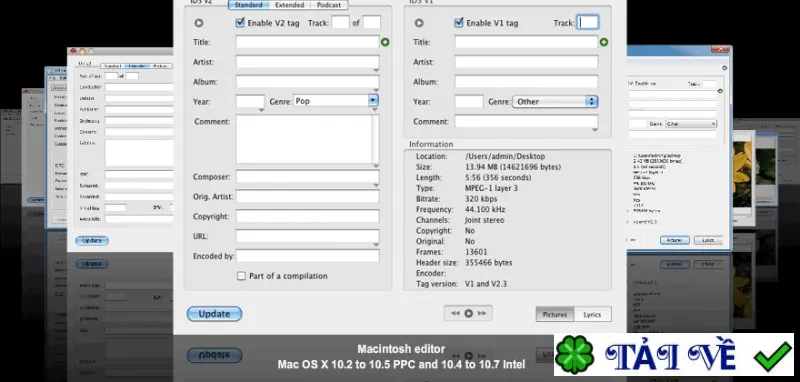The image size is (800, 382).
Task: Click the TẢI VỀ download banner
Action: [674, 355]
